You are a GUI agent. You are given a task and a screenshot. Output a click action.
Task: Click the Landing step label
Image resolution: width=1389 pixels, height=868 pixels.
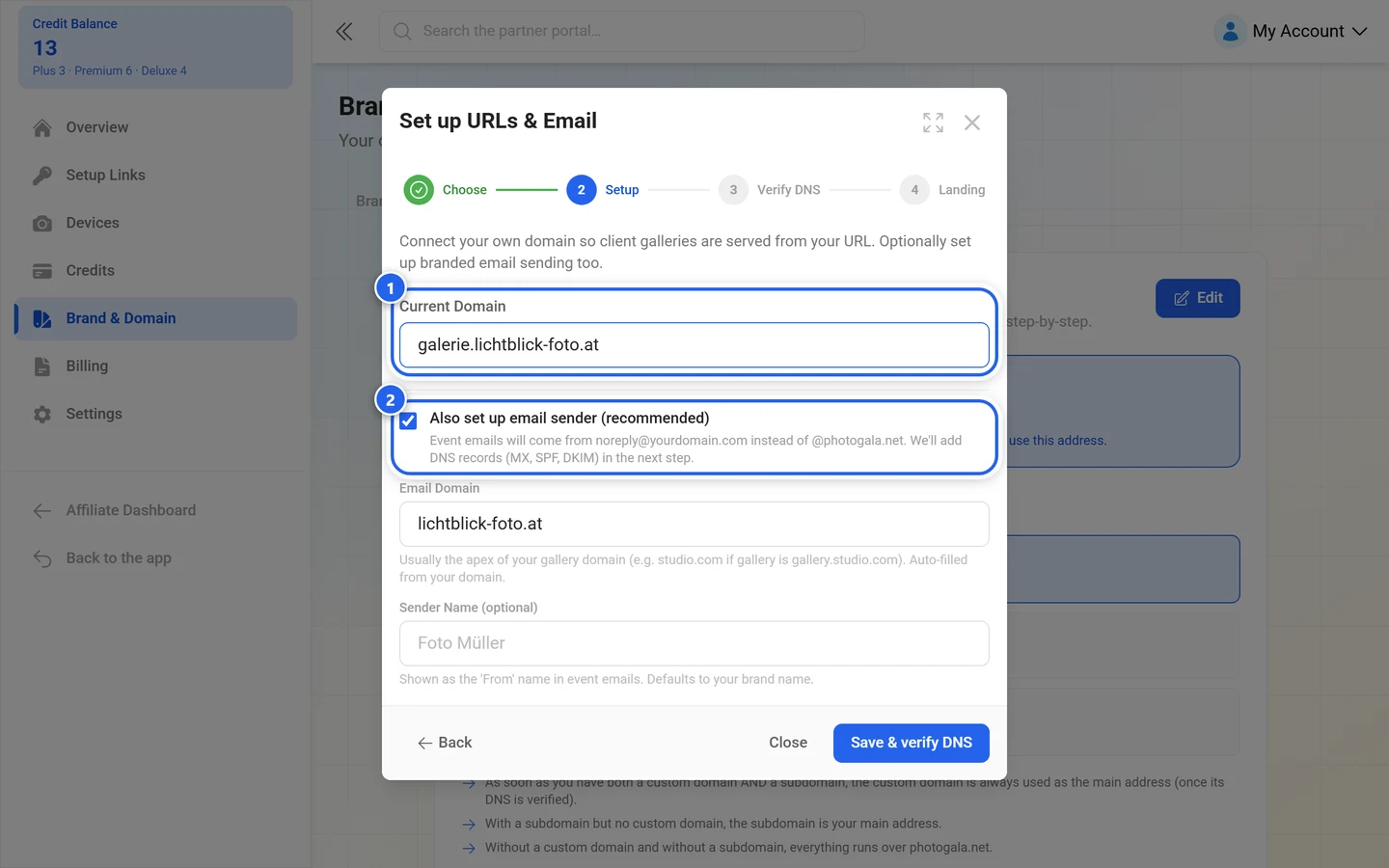962,190
